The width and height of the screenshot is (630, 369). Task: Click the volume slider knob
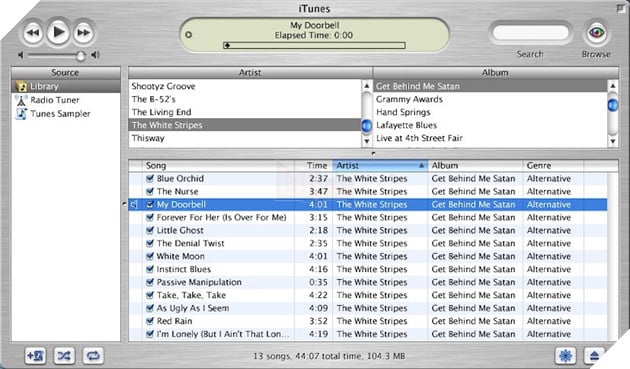point(81,55)
